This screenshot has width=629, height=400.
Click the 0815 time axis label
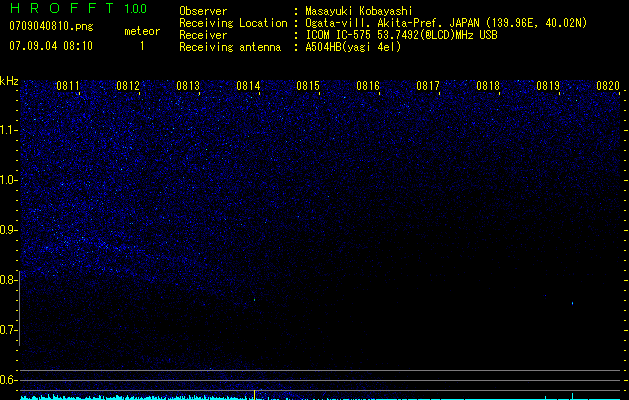308,86
